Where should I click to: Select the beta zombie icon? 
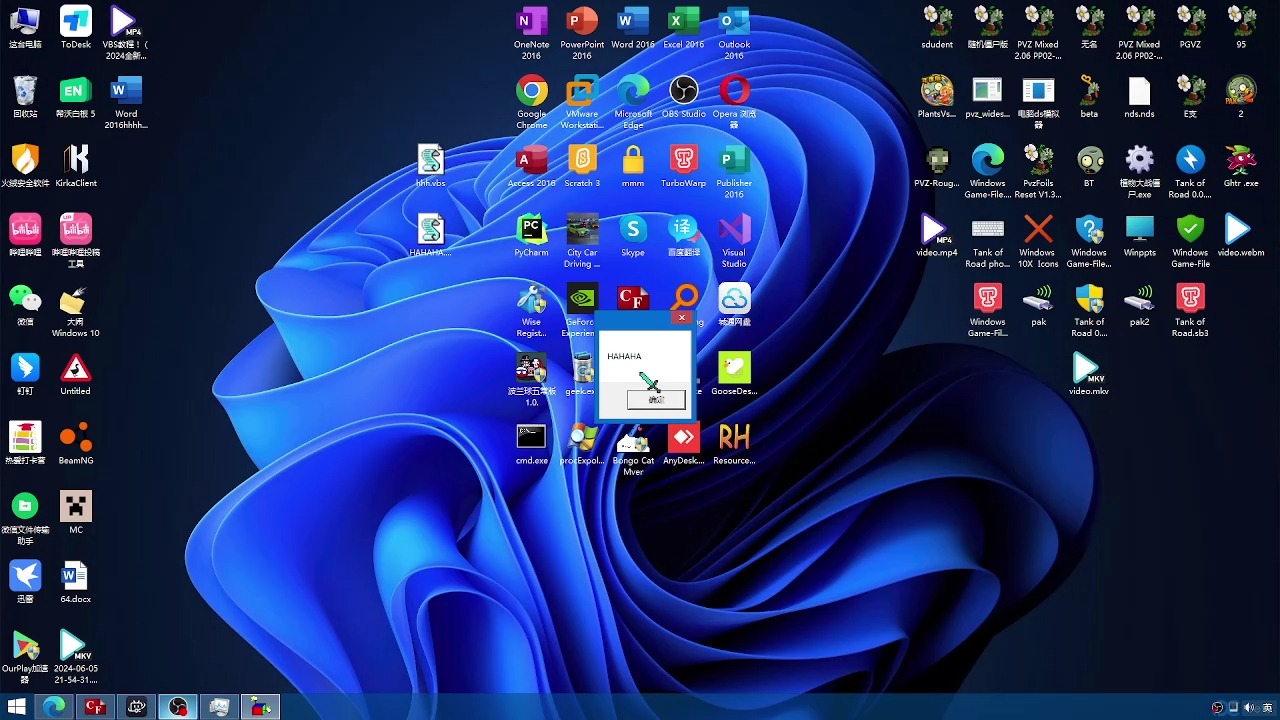1089,97
